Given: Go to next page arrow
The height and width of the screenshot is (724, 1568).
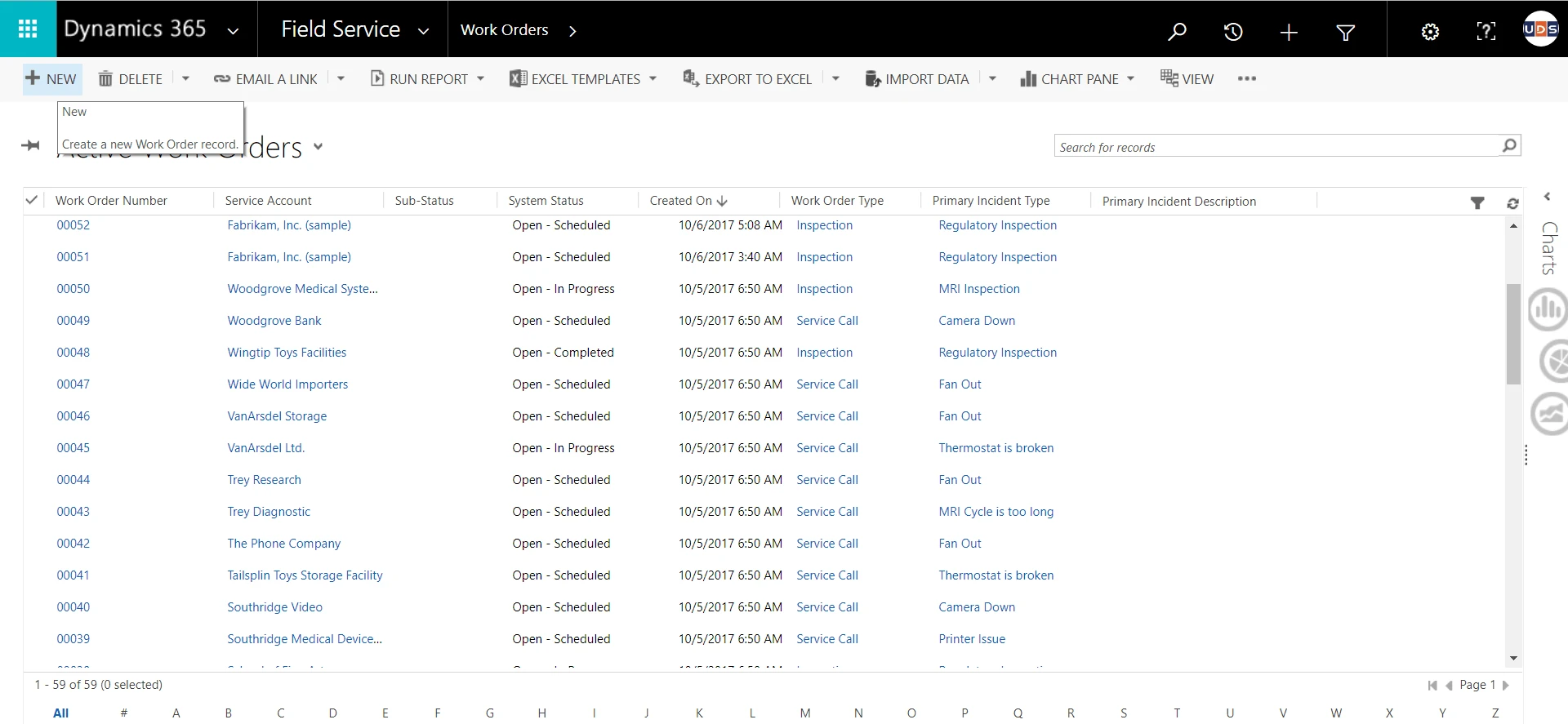Looking at the screenshot, I should pyautogui.click(x=1505, y=686).
